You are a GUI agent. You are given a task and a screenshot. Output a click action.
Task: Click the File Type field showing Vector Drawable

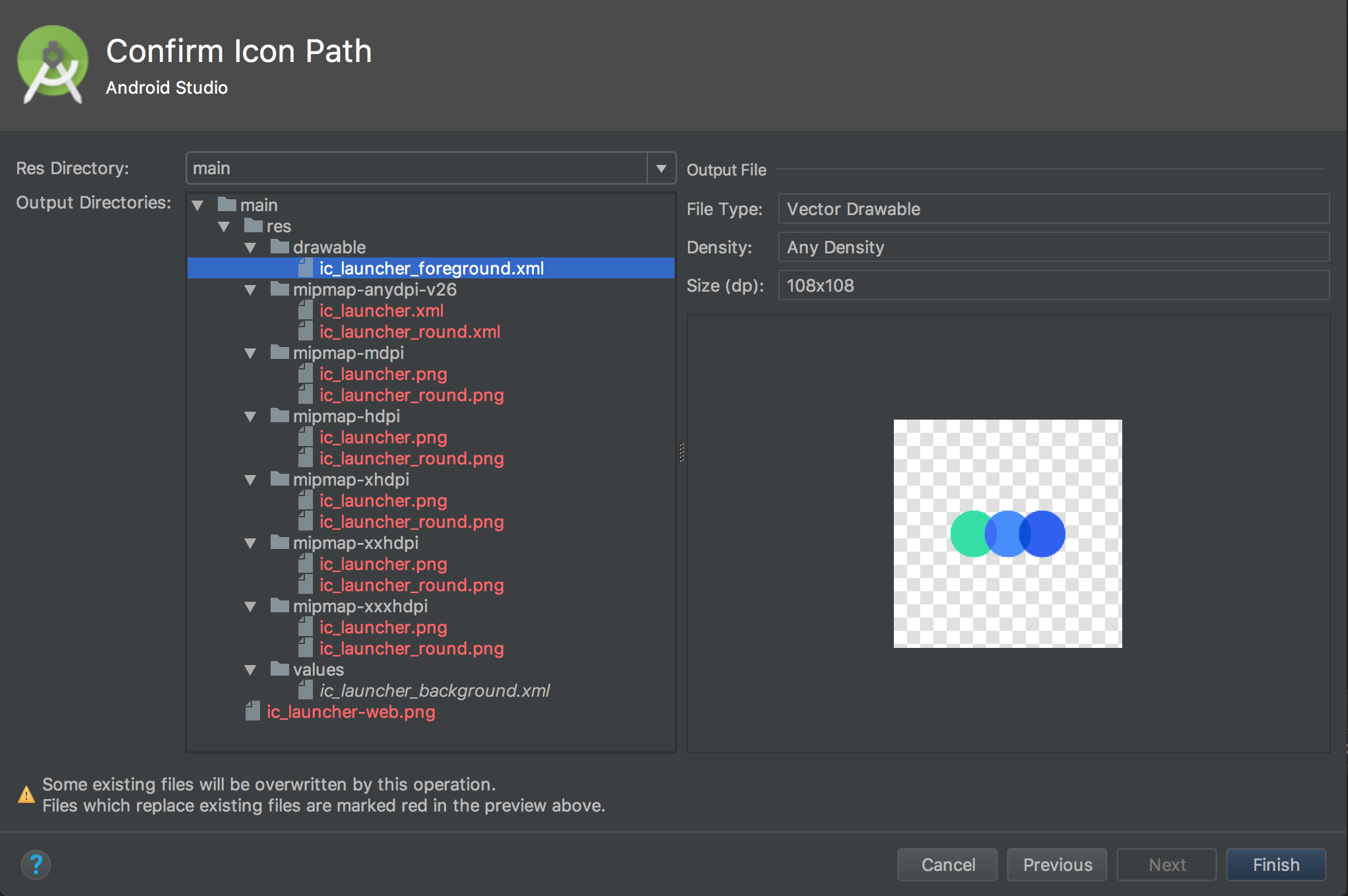[1054, 208]
